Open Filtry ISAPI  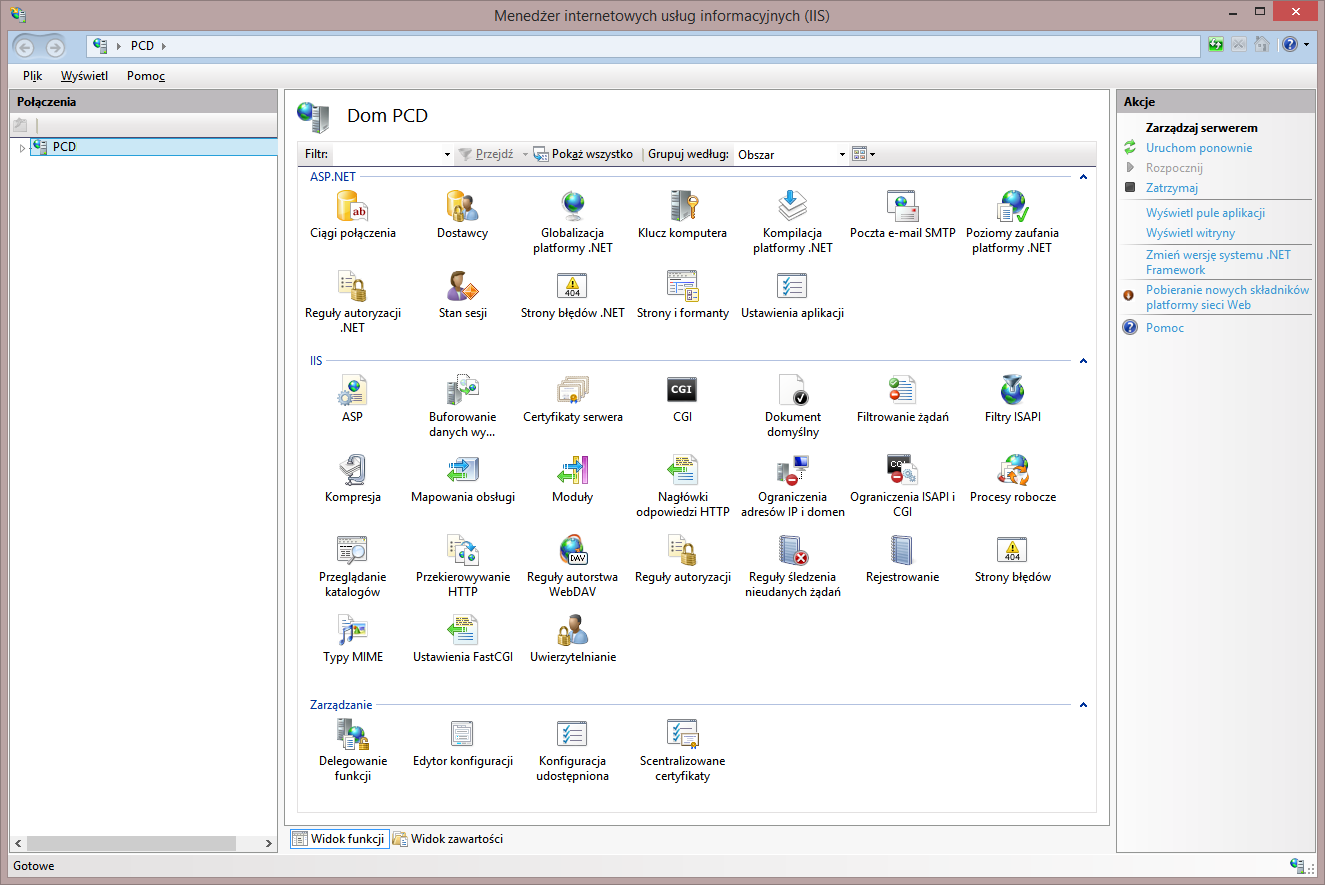[x=1013, y=399]
